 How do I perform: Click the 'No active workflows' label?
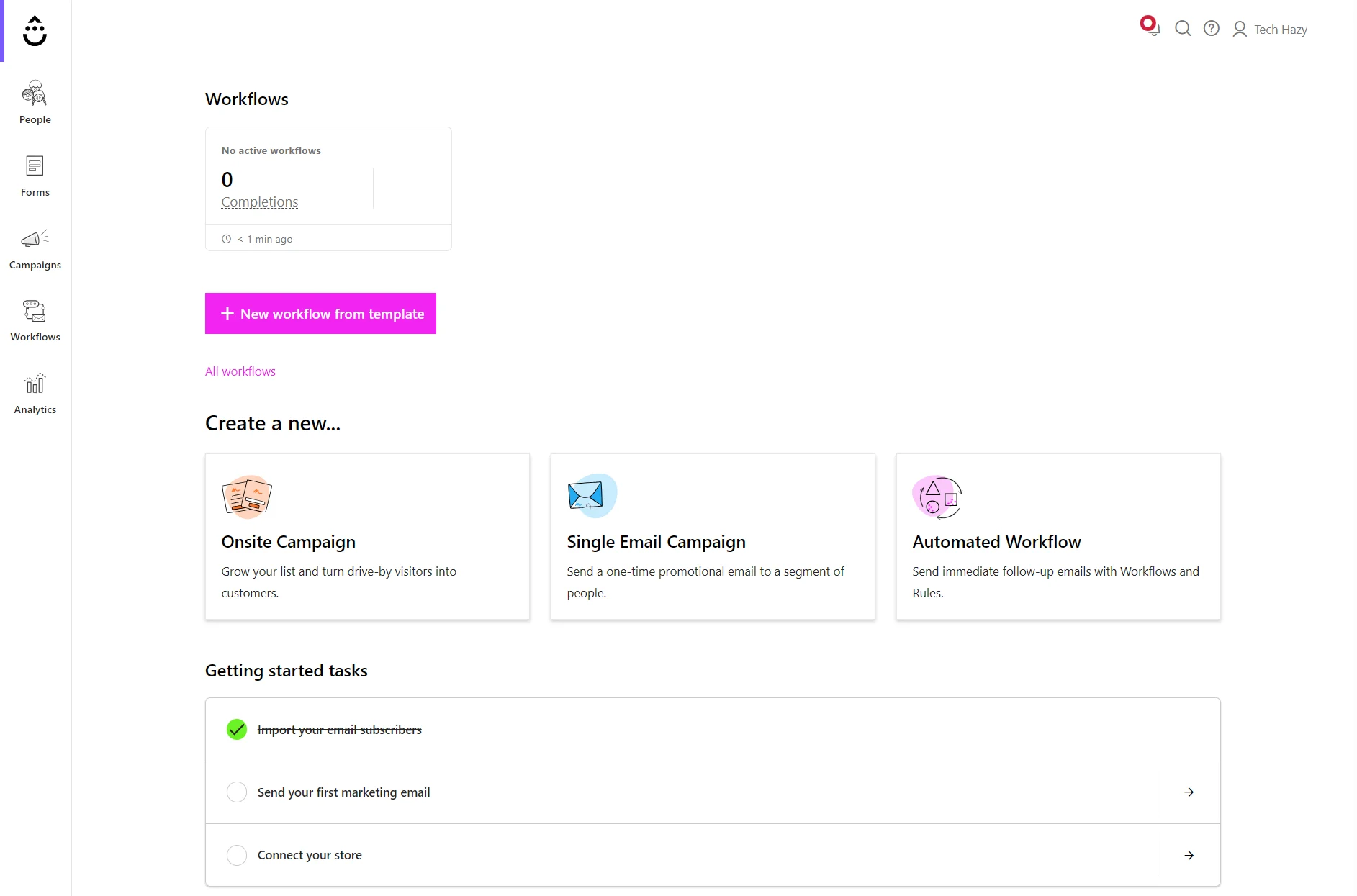tap(271, 150)
